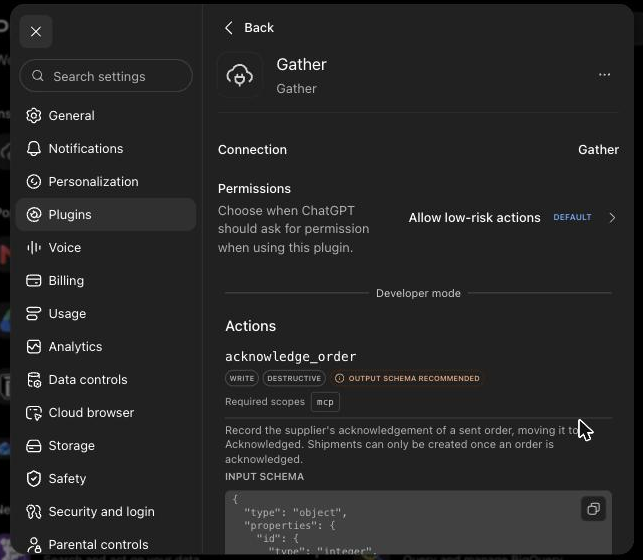Viewport: 643px width, 560px height.
Task: Click the "type": "object" line in schema
Action: click(295, 512)
